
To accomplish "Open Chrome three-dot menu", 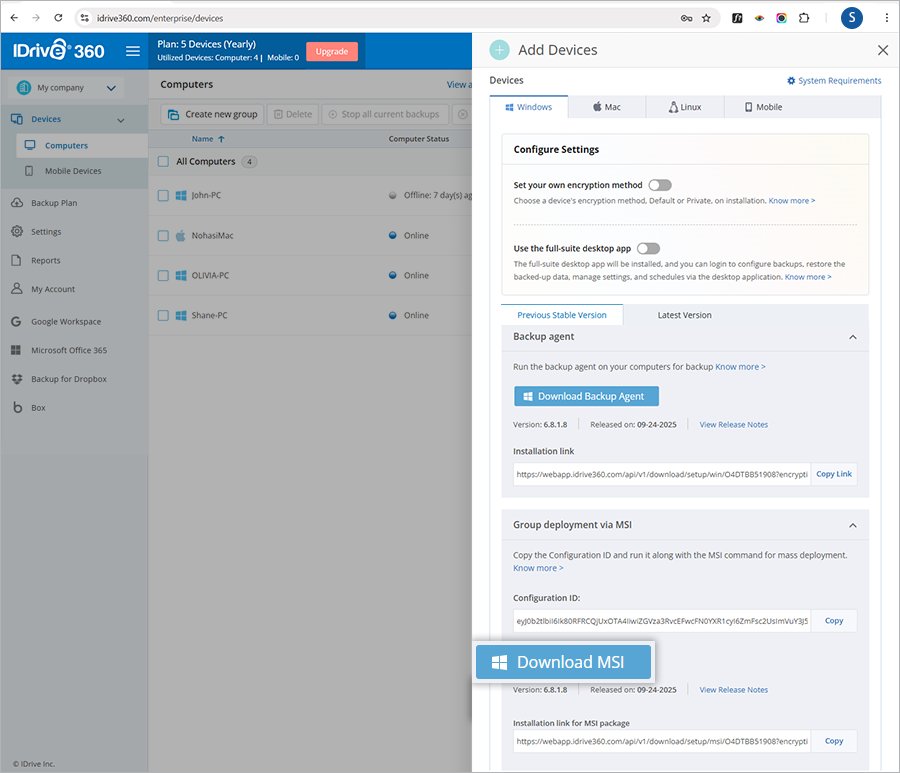I will (886, 18).
